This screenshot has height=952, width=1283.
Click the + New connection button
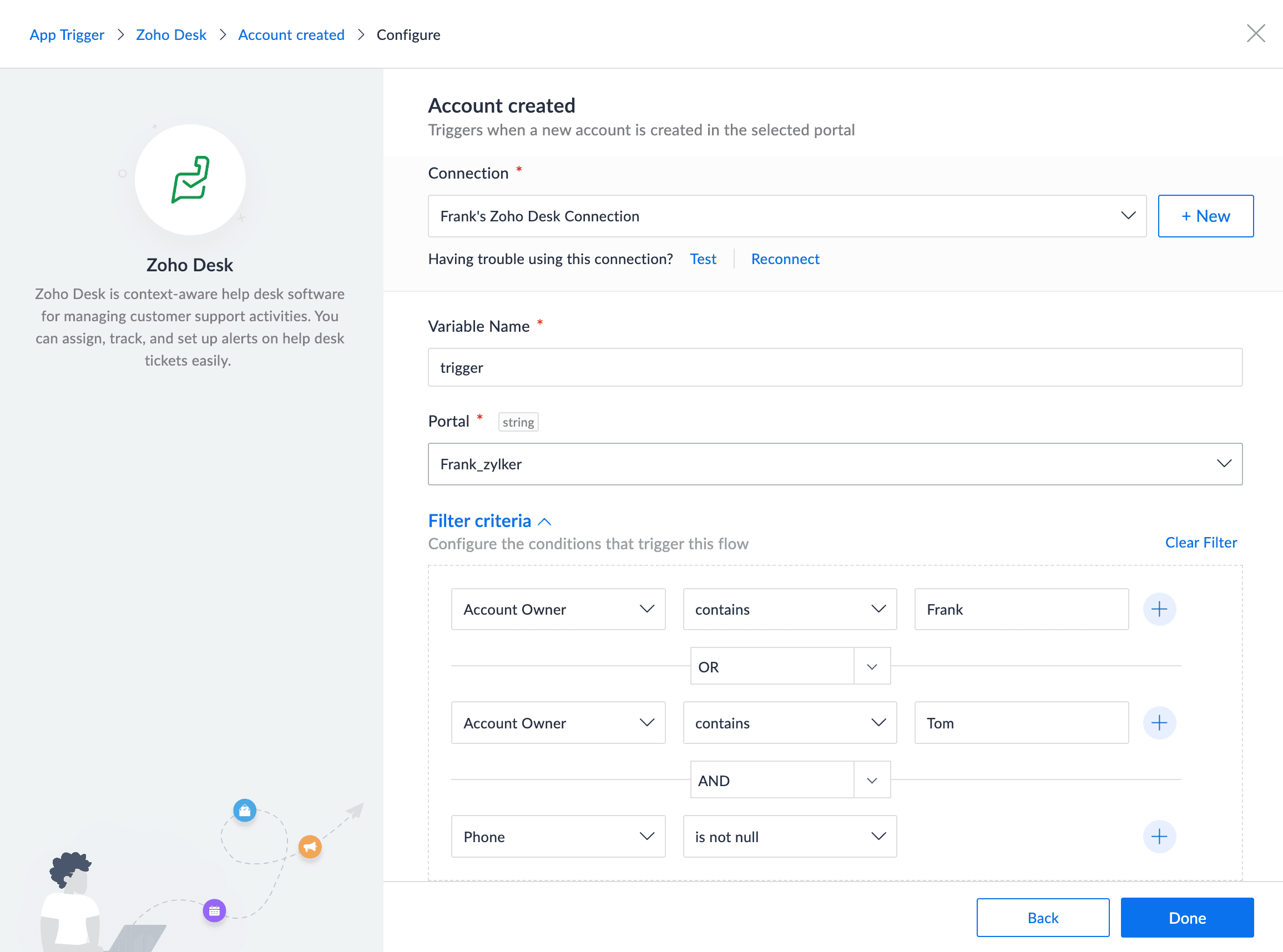[x=1205, y=216]
